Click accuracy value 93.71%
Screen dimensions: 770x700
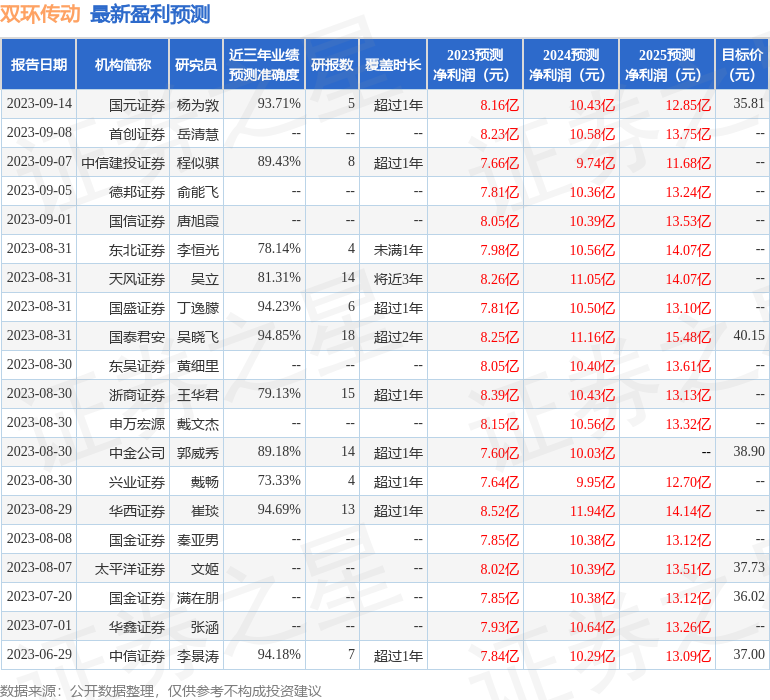click(x=279, y=104)
